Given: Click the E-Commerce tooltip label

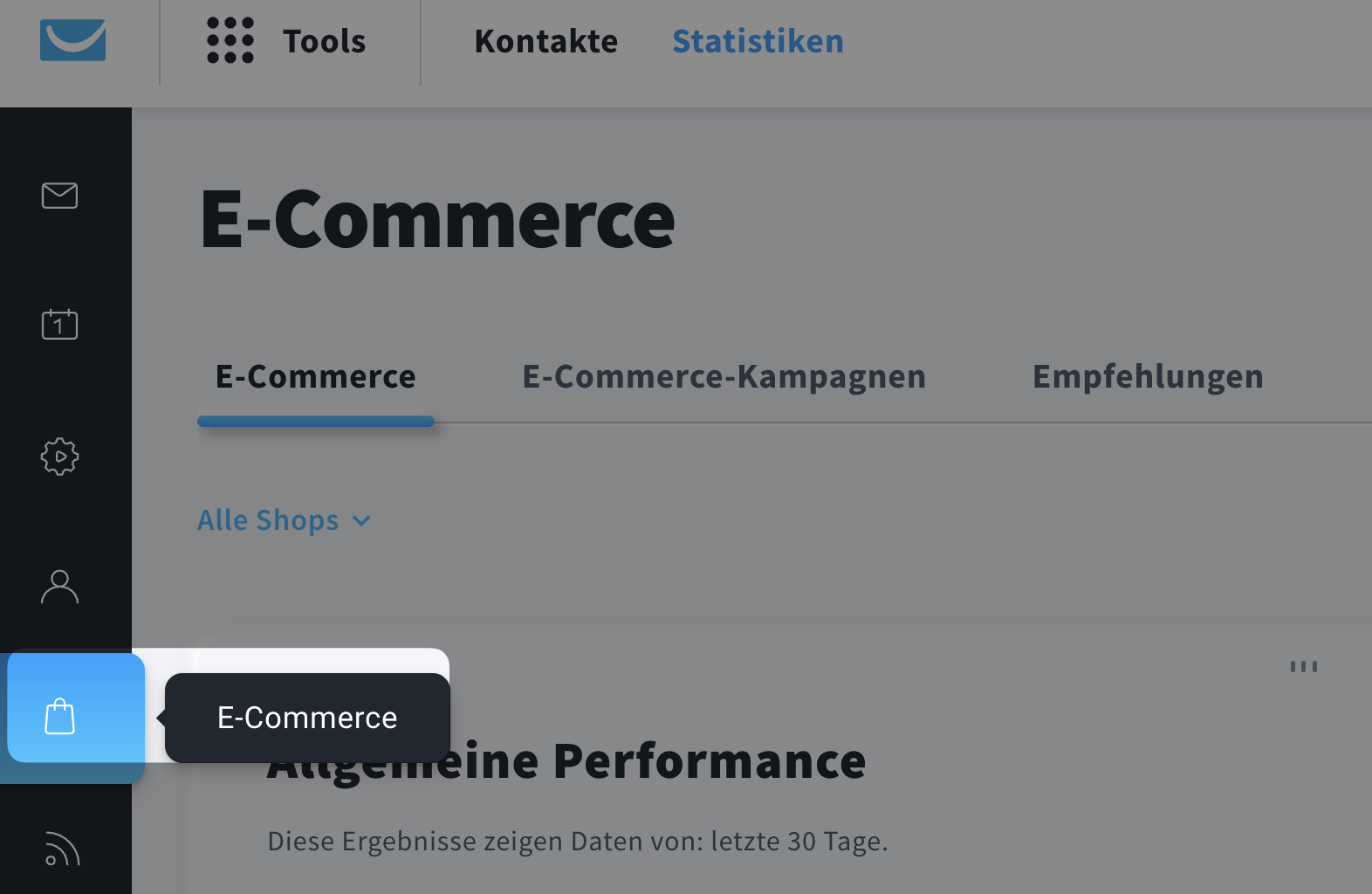Looking at the screenshot, I should click(x=307, y=717).
